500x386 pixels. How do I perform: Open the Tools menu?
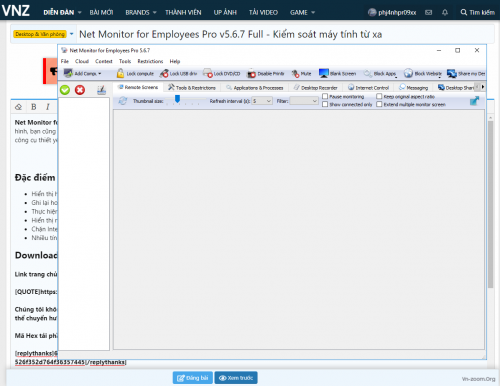[125, 61]
